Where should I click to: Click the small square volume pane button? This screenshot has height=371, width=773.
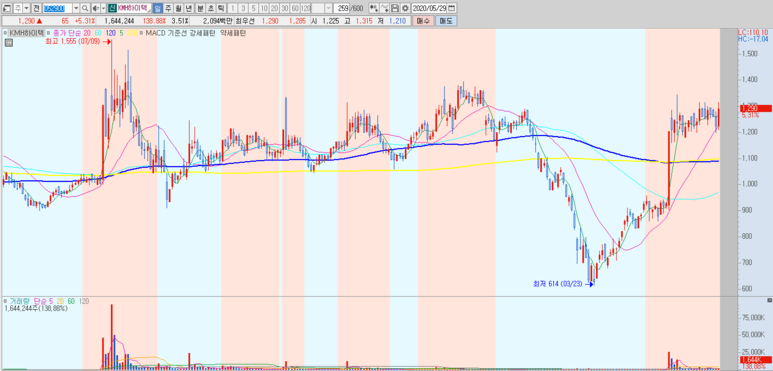770,300
